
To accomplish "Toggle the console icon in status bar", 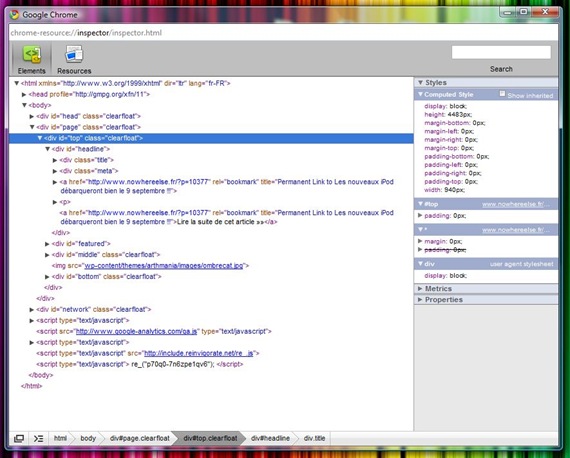I will click(39, 438).
